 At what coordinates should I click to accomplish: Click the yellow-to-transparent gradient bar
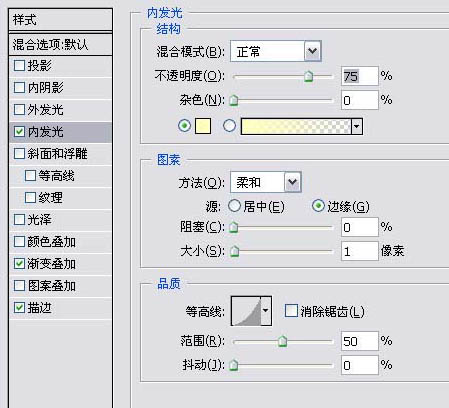(x=296, y=126)
